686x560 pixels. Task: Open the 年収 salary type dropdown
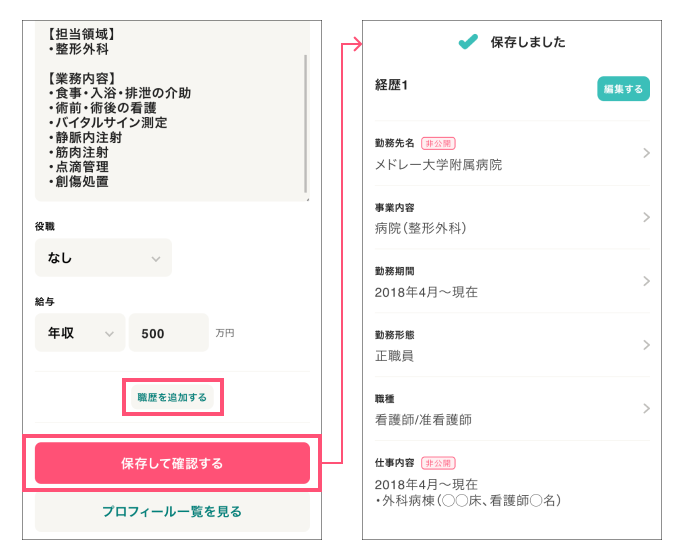tap(80, 333)
